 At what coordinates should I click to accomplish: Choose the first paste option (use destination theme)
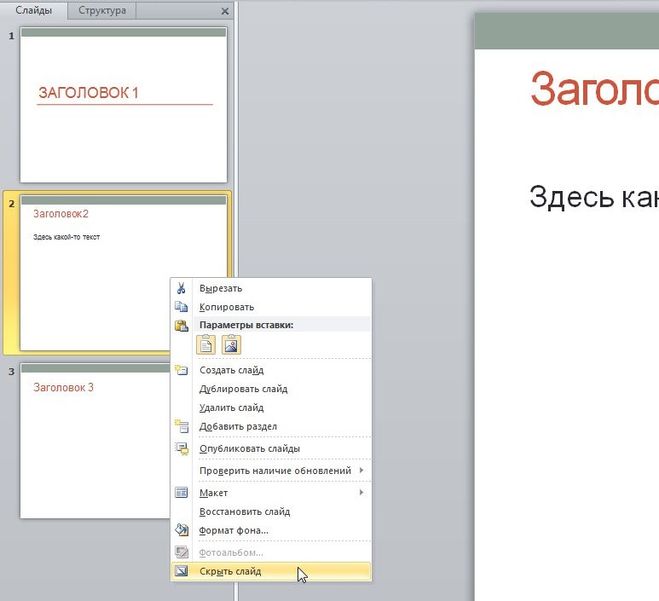point(206,345)
